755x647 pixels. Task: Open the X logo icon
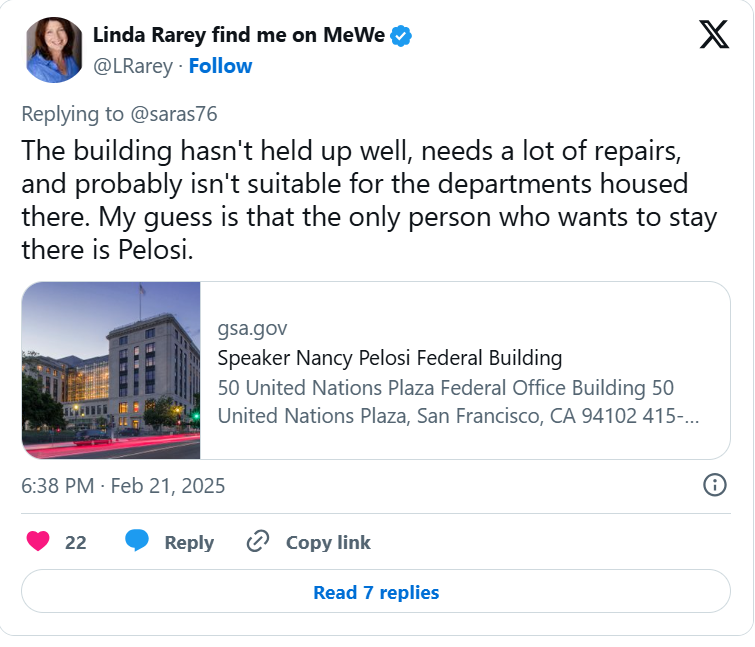714,34
